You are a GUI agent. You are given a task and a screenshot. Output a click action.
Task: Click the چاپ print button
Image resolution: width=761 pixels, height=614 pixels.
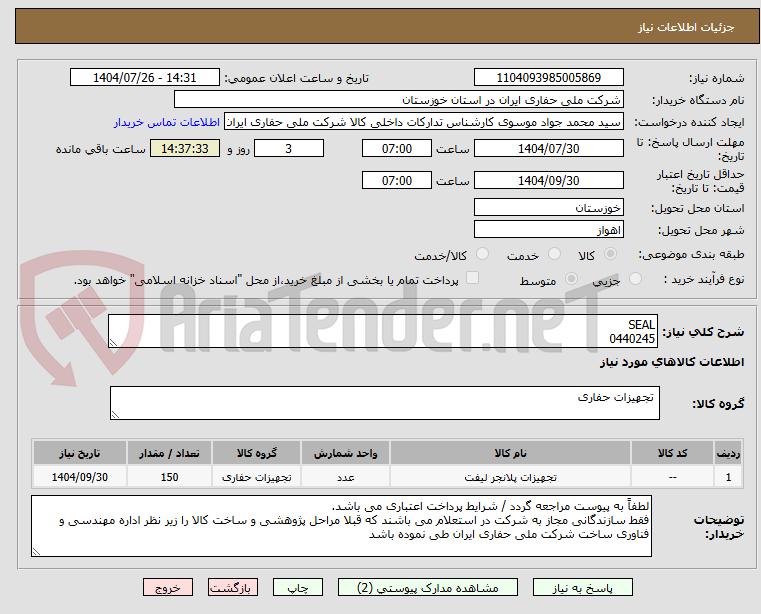coord(298,587)
